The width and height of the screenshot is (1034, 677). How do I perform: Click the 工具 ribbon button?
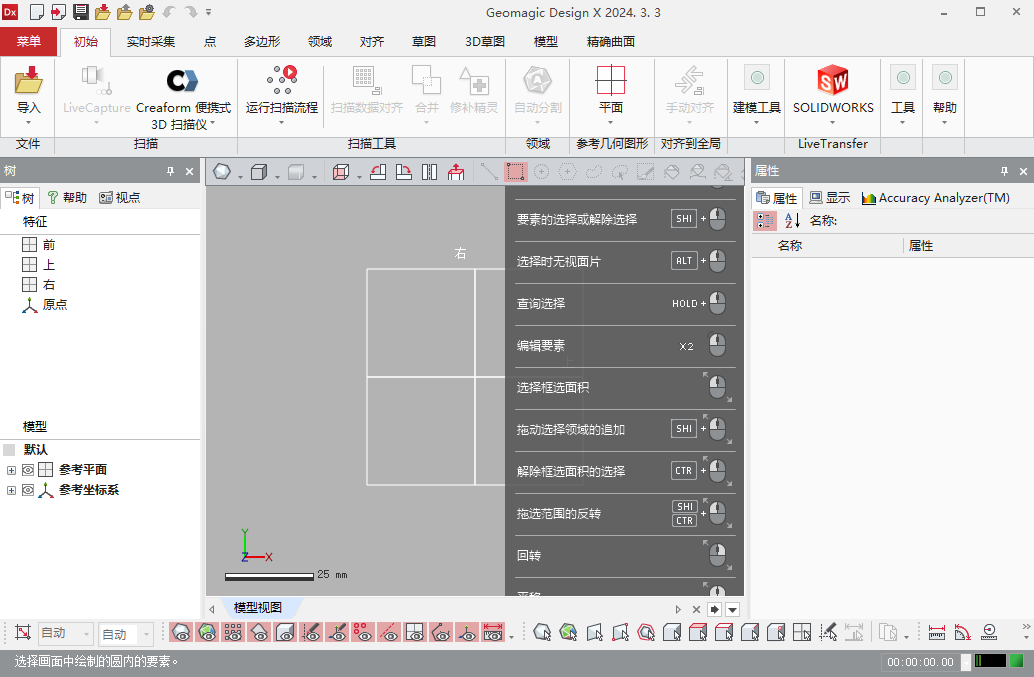coord(902,95)
